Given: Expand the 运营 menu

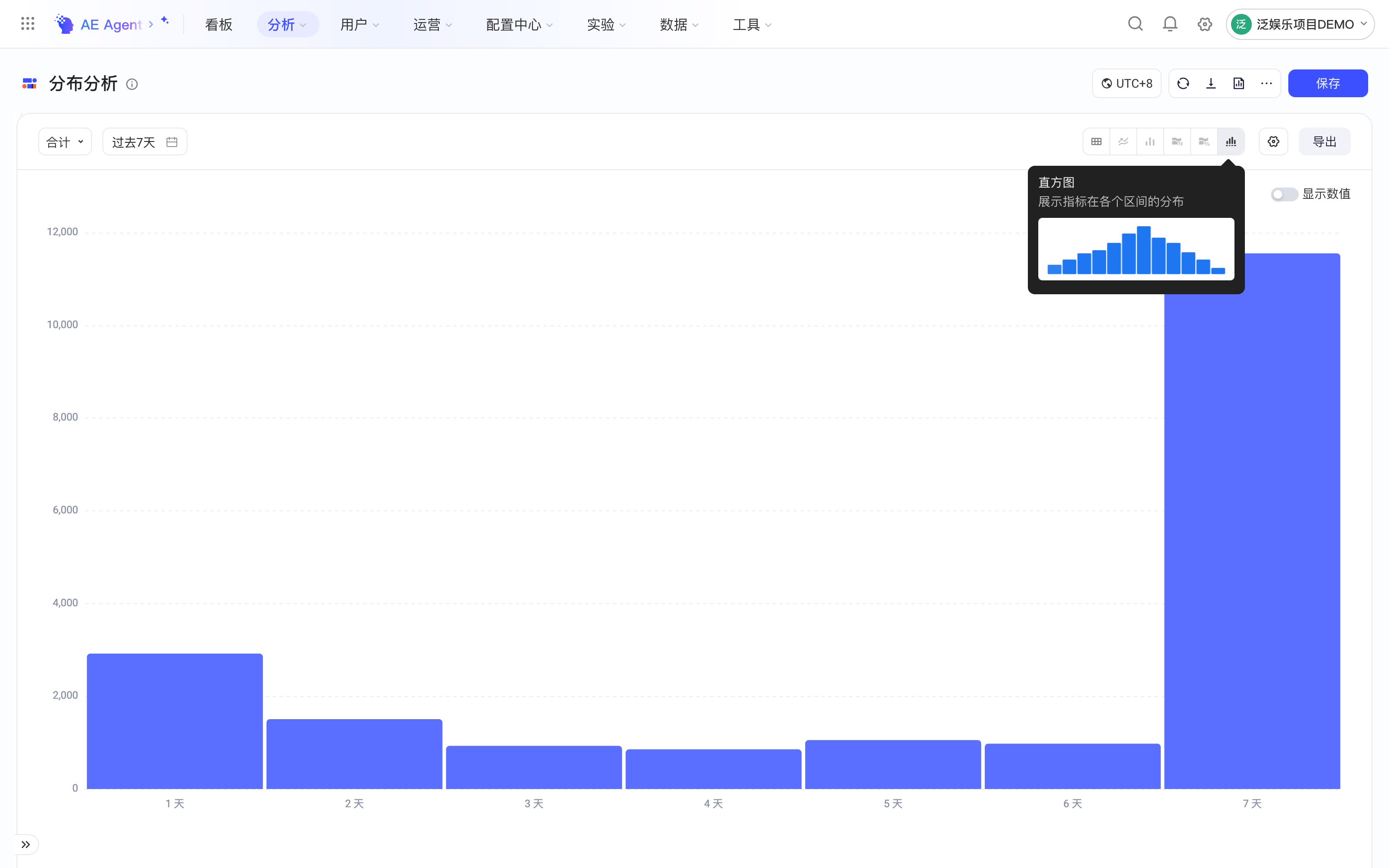Looking at the screenshot, I should pyautogui.click(x=433, y=25).
